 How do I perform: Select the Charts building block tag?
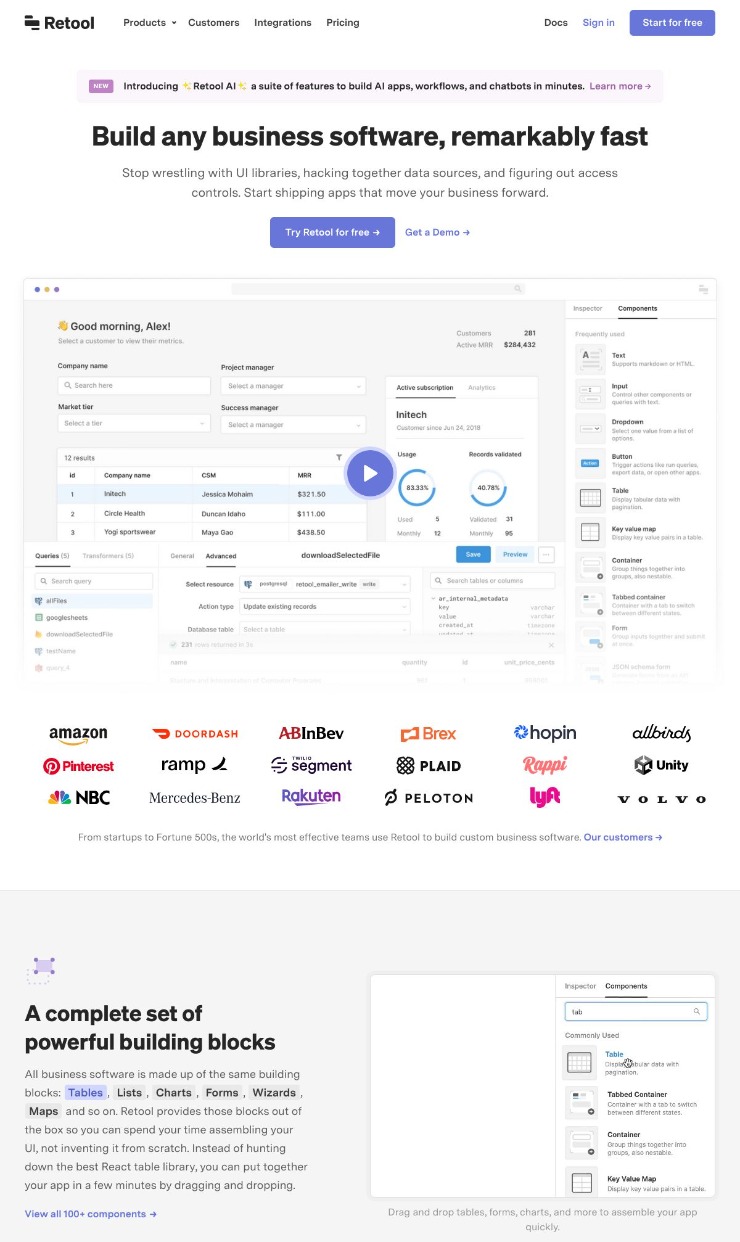point(174,1093)
